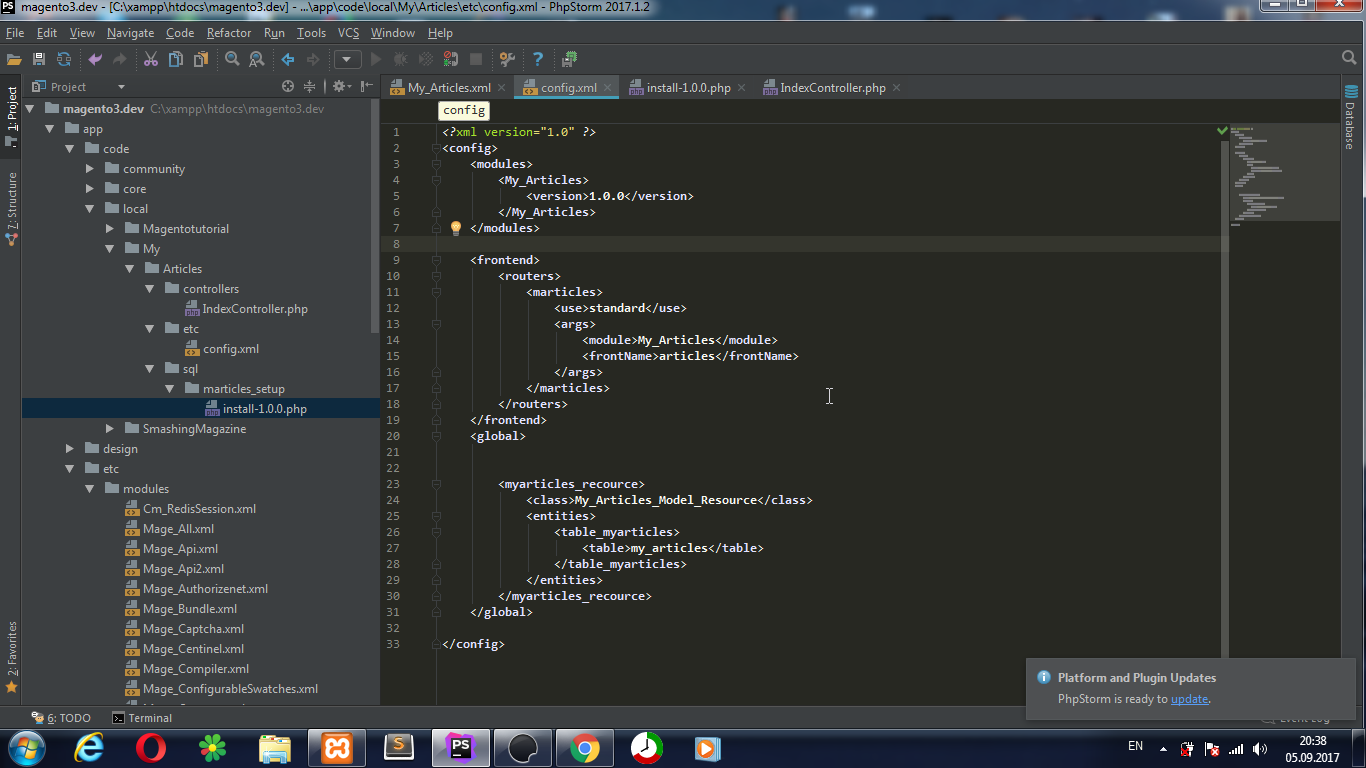Close the config.xml tab

coord(607,88)
